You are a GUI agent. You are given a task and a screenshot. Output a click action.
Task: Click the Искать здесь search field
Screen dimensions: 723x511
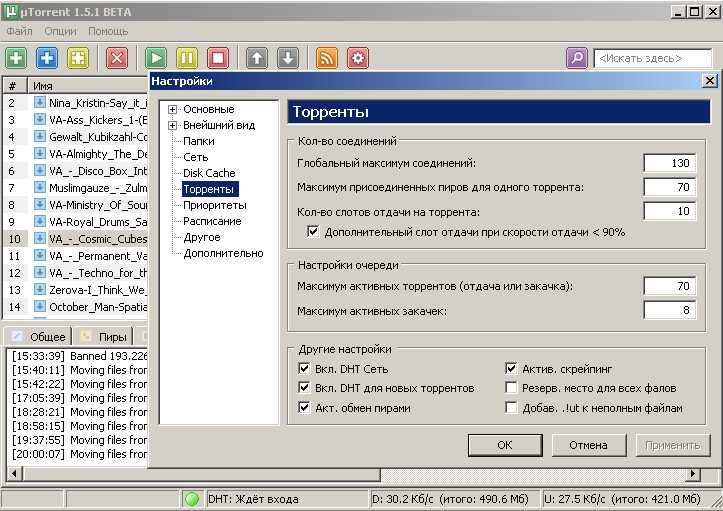coord(653,58)
